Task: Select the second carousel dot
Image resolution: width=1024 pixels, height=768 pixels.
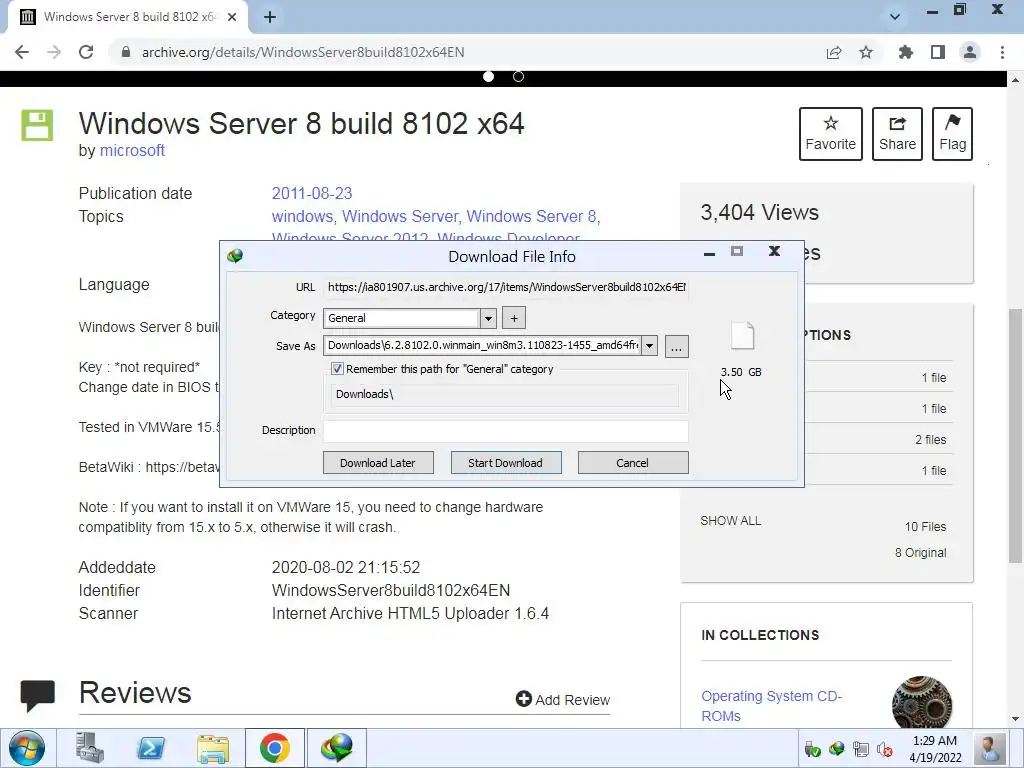Action: click(x=519, y=76)
